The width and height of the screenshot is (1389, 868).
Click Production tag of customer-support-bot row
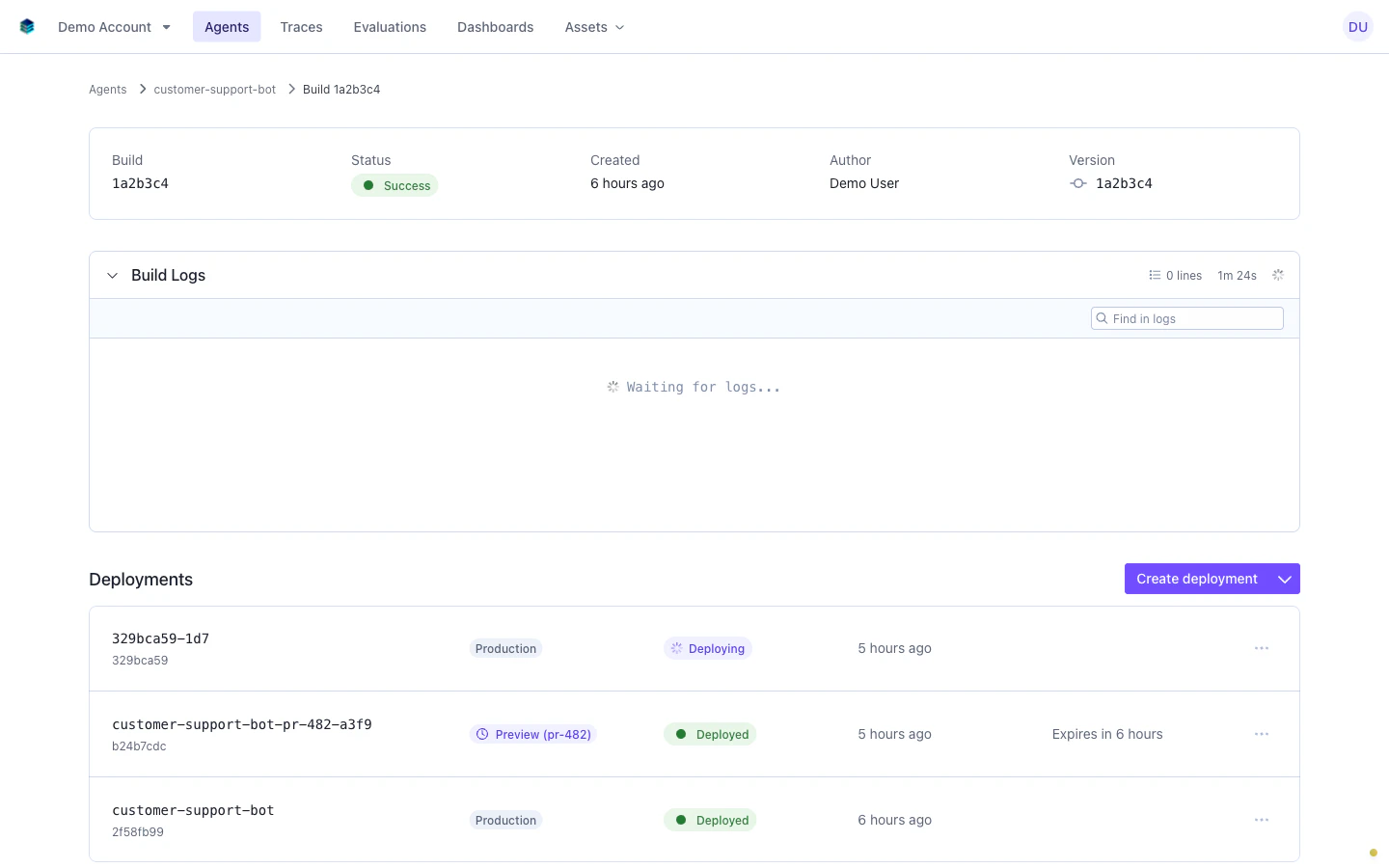point(505,821)
